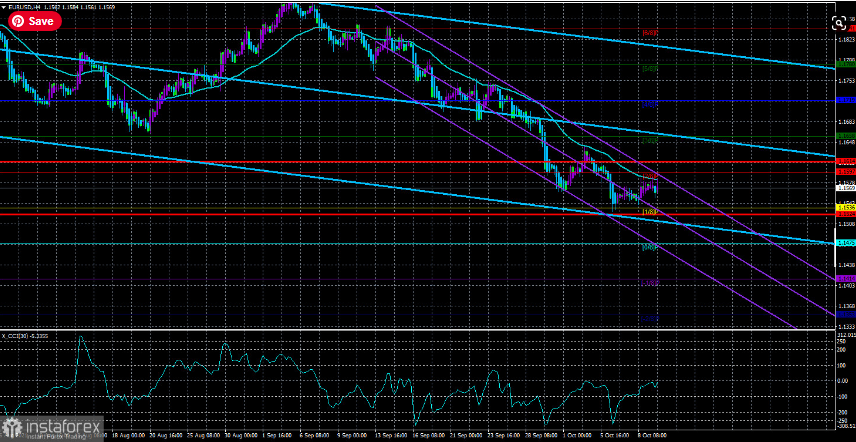Click the green 1.1780 price tag

[846, 64]
